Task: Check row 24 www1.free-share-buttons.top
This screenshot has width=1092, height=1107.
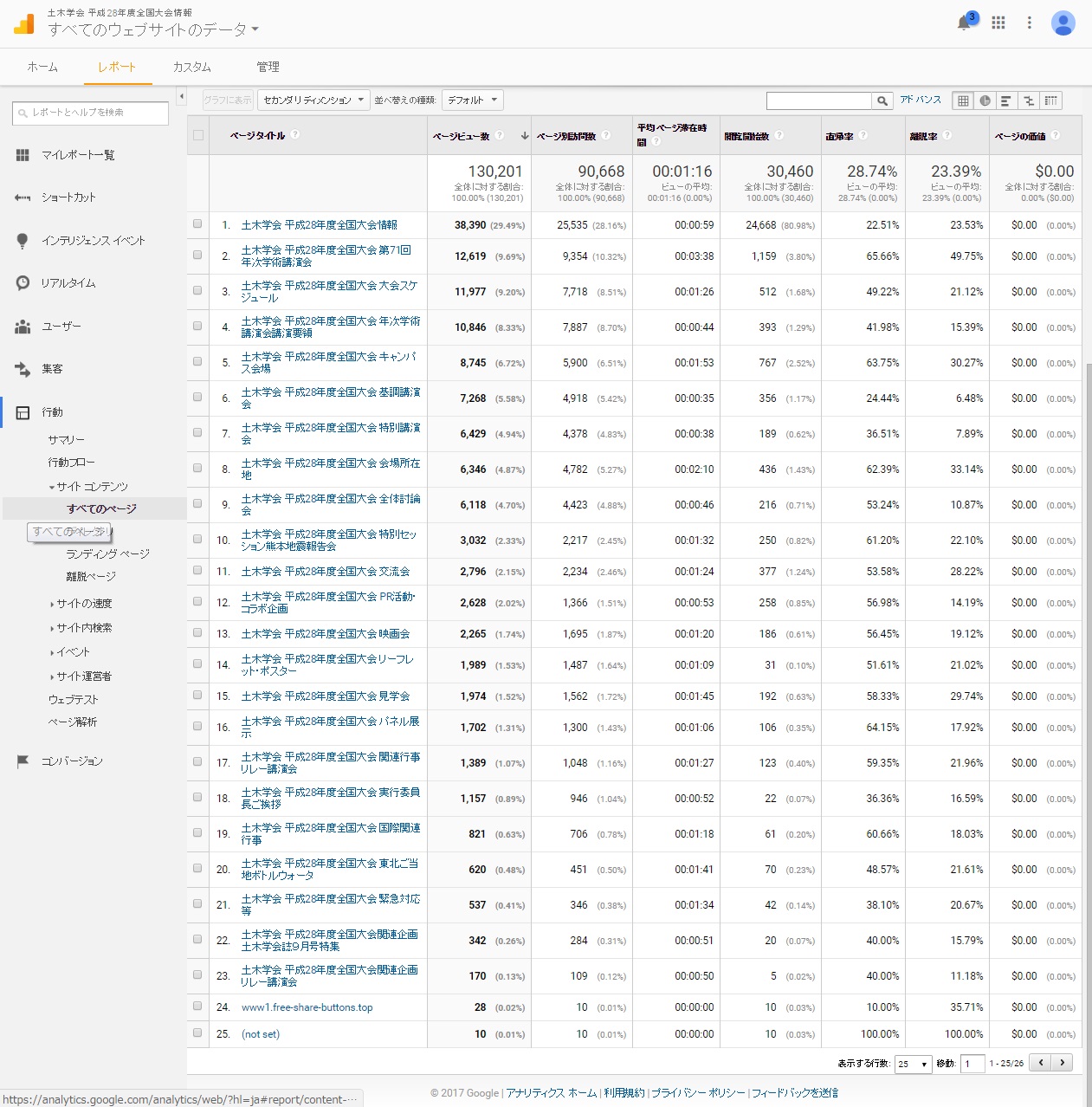Action: 197,1006
